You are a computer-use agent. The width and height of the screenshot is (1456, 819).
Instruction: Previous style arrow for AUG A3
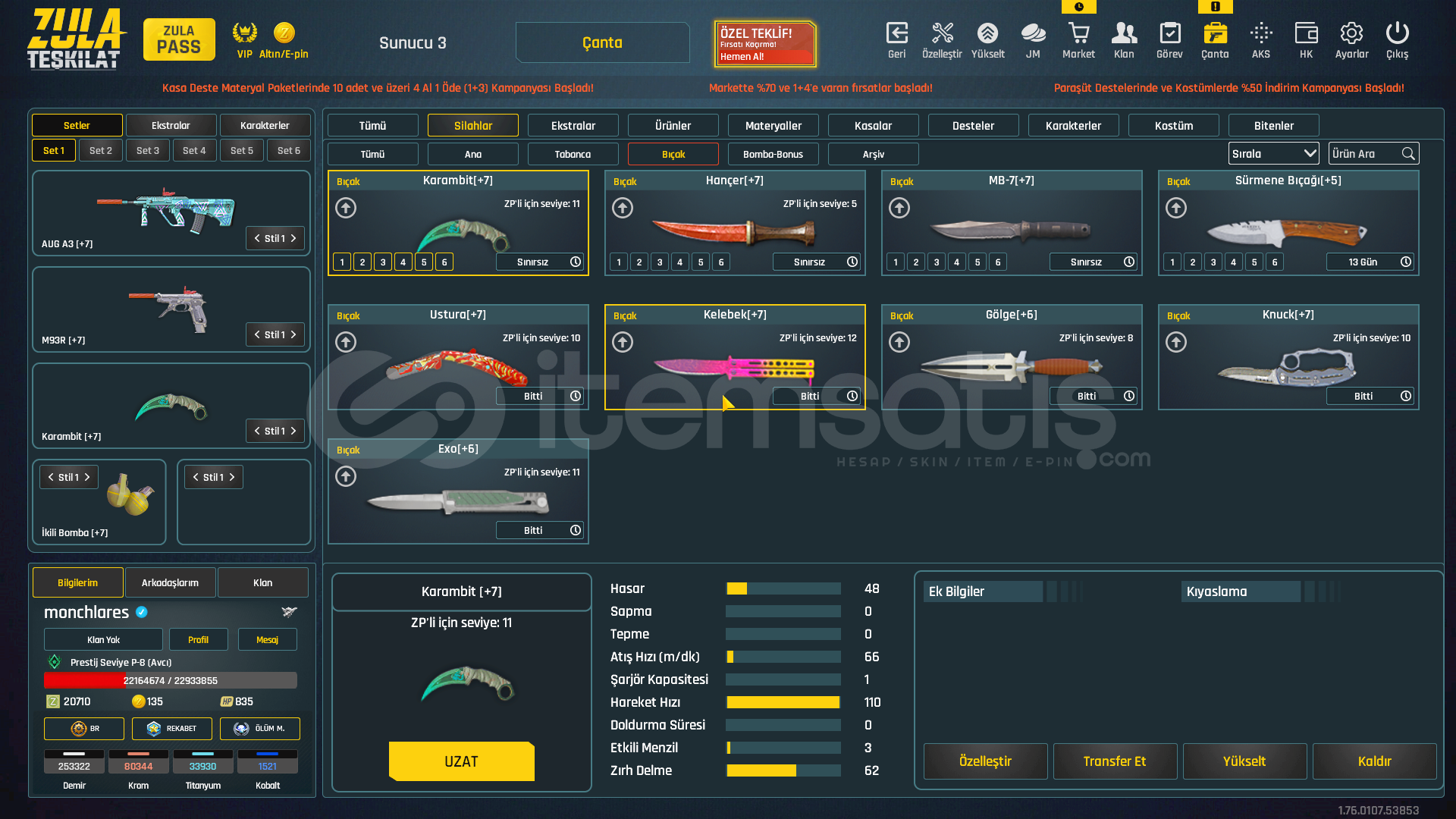pos(257,238)
